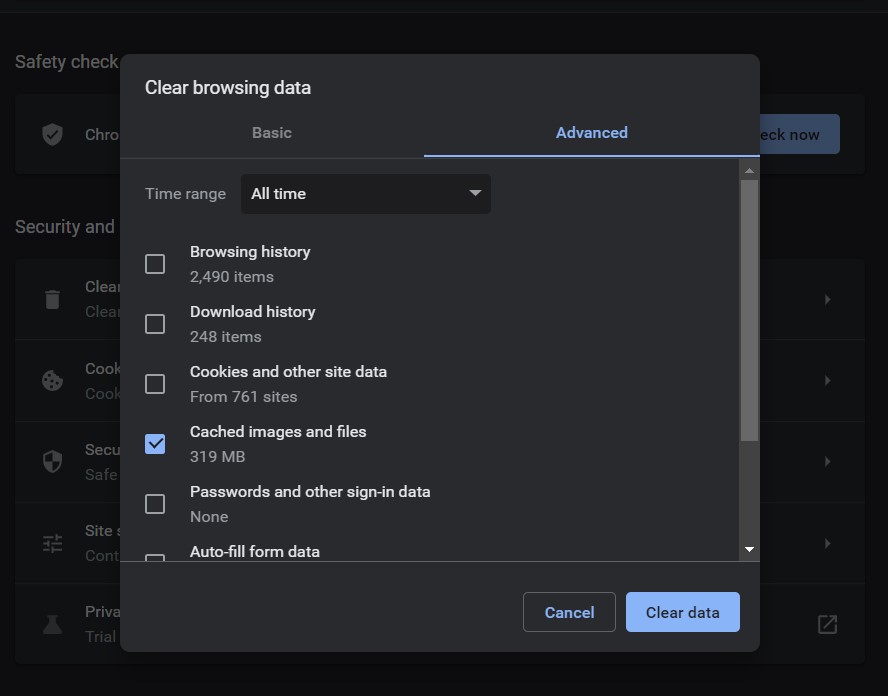Viewport: 888px width, 696px height.
Task: Switch to the Basic tab
Action: pyautogui.click(x=272, y=133)
